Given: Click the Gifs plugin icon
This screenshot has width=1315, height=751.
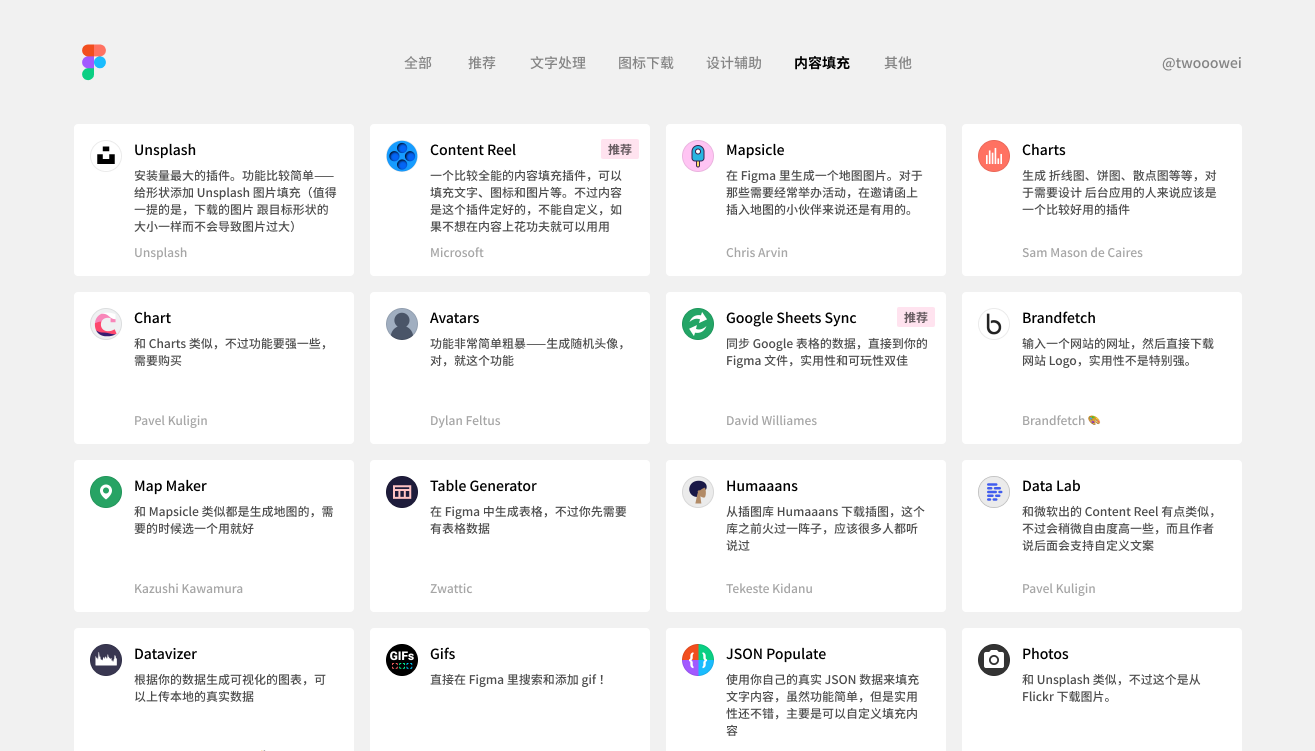Looking at the screenshot, I should tap(402, 660).
